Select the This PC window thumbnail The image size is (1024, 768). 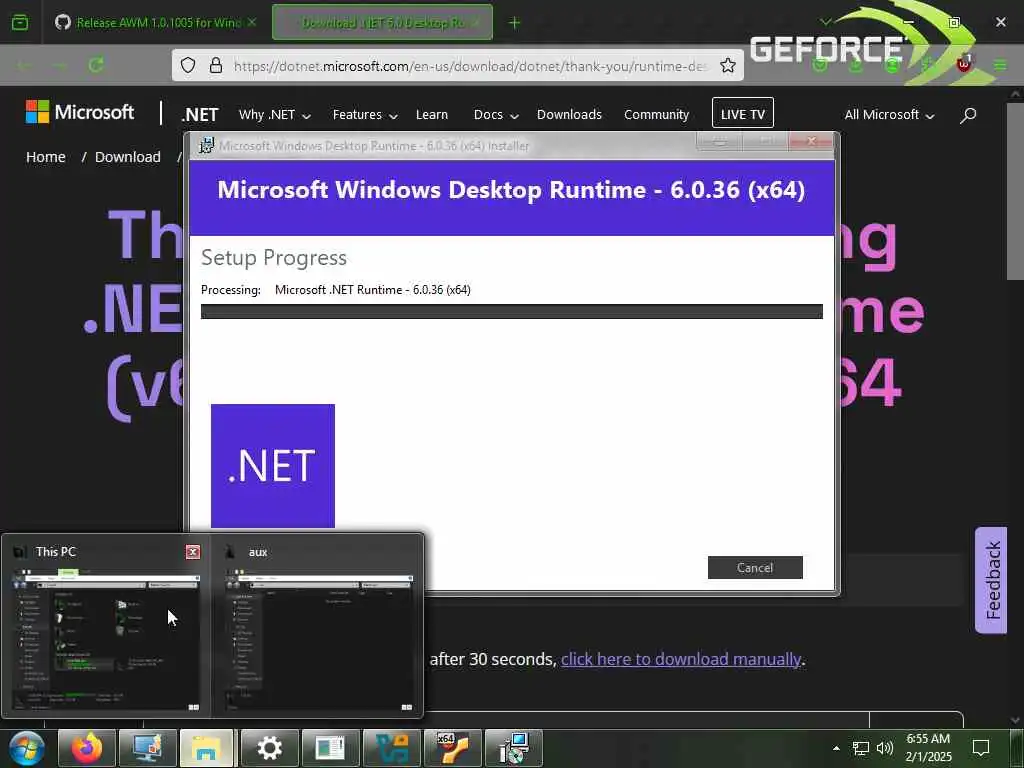click(106, 640)
